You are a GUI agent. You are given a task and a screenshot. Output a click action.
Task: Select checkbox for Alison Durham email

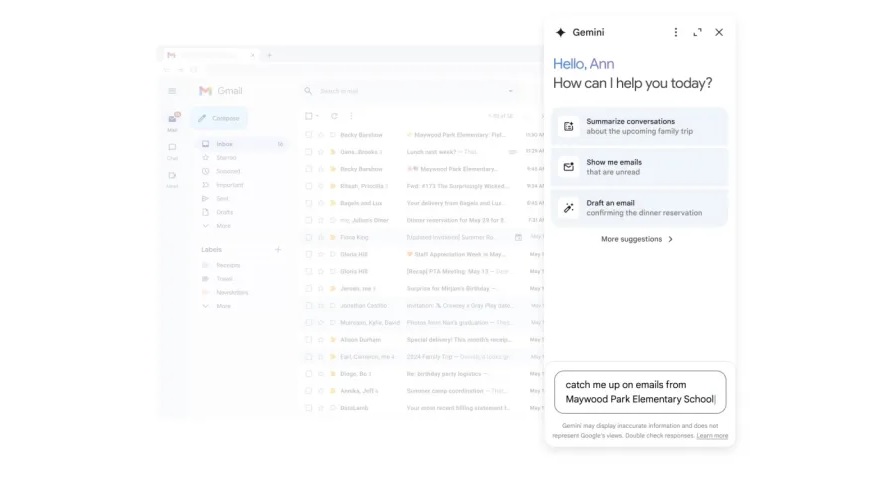coord(309,339)
